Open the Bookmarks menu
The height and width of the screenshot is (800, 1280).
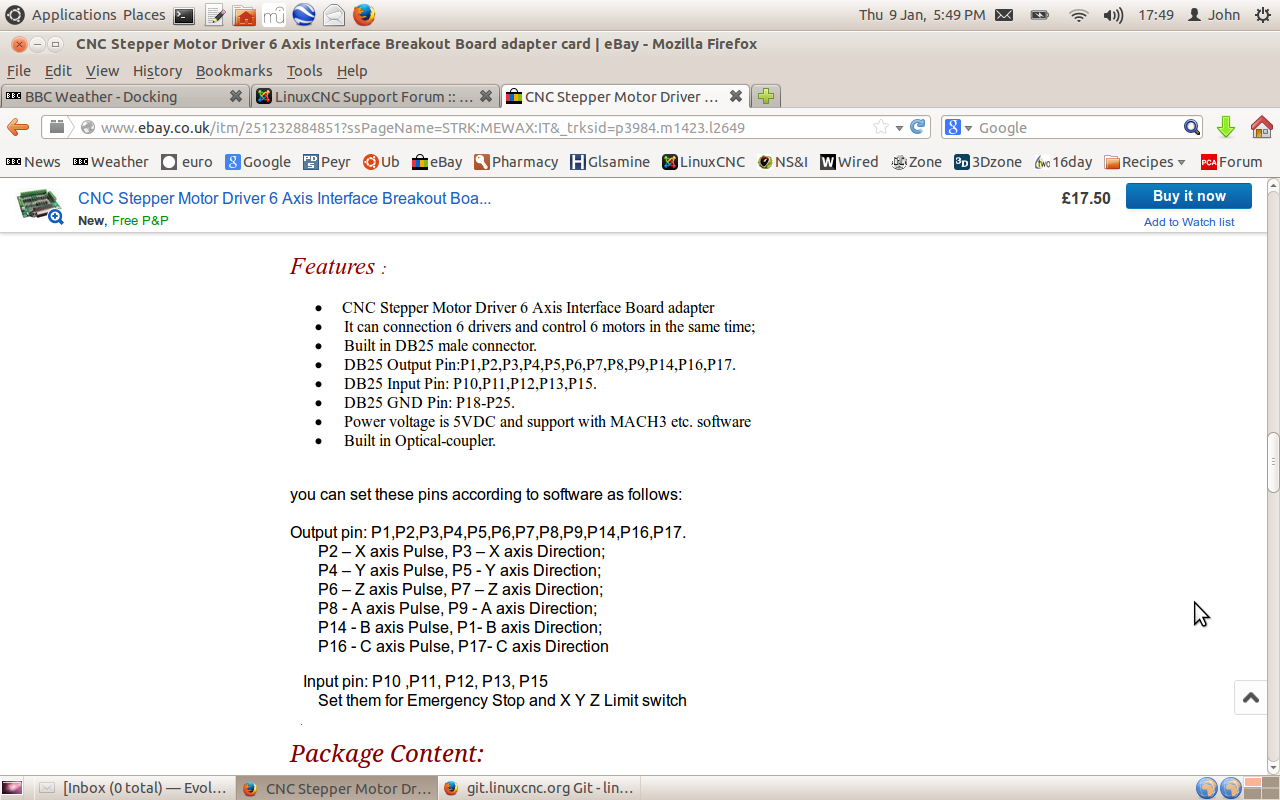234,70
